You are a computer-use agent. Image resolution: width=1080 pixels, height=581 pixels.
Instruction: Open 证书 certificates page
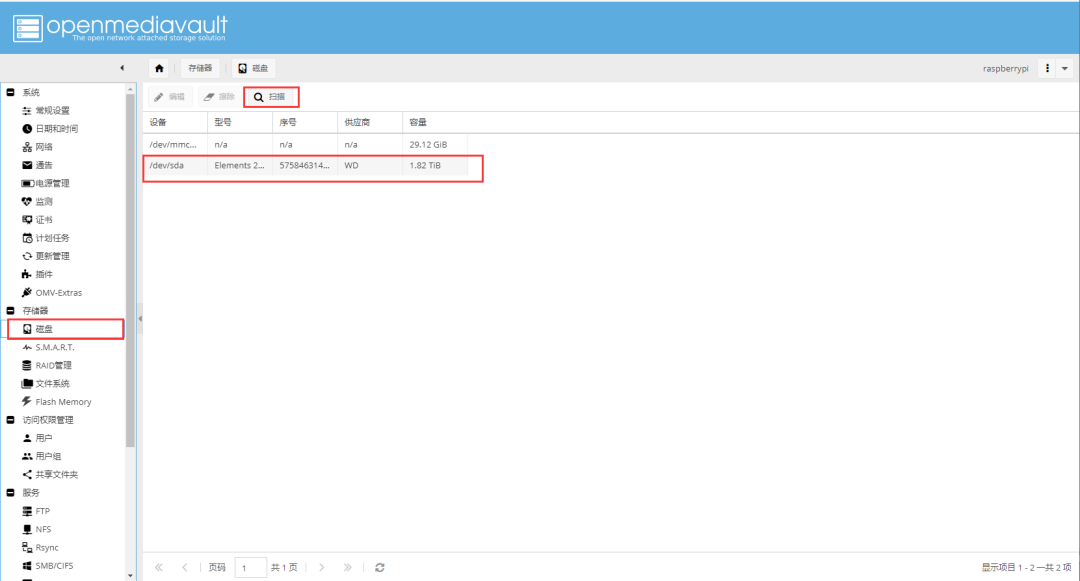(x=44, y=220)
